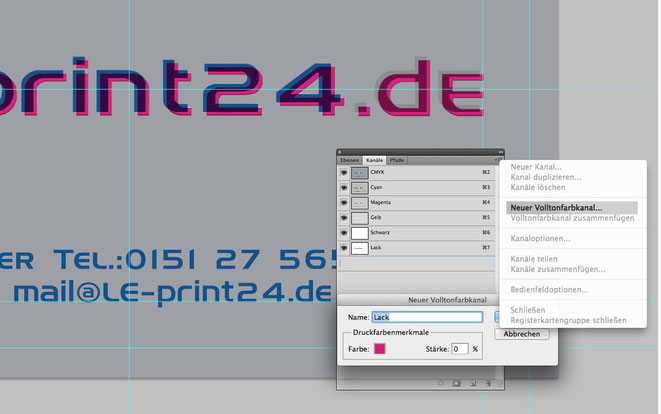Image resolution: width=661 pixels, height=414 pixels.
Task: Click the Lack channel name in the list
Action: tap(376, 247)
